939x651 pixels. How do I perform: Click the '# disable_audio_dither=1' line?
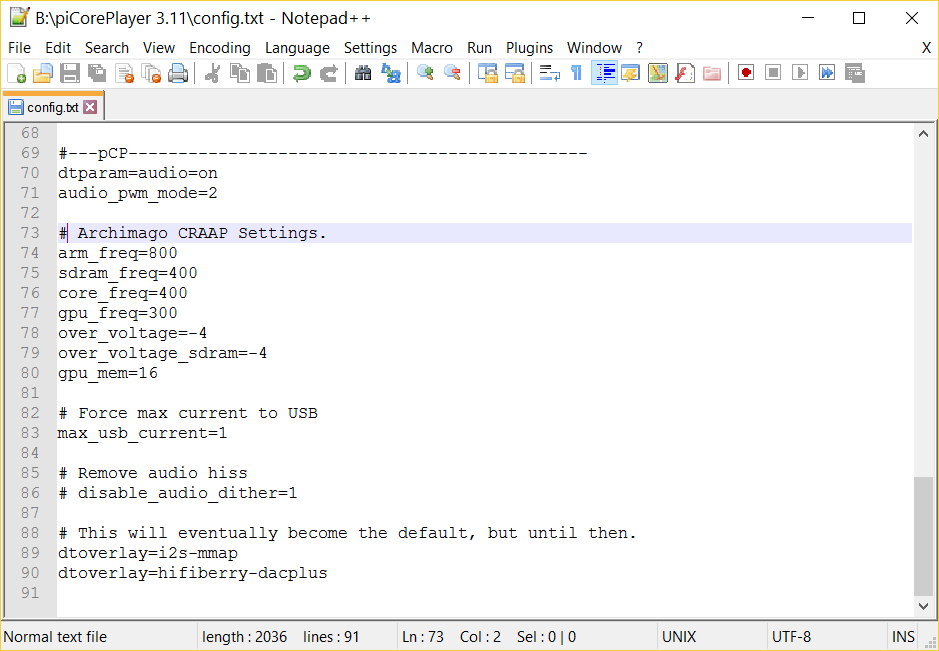(x=178, y=493)
